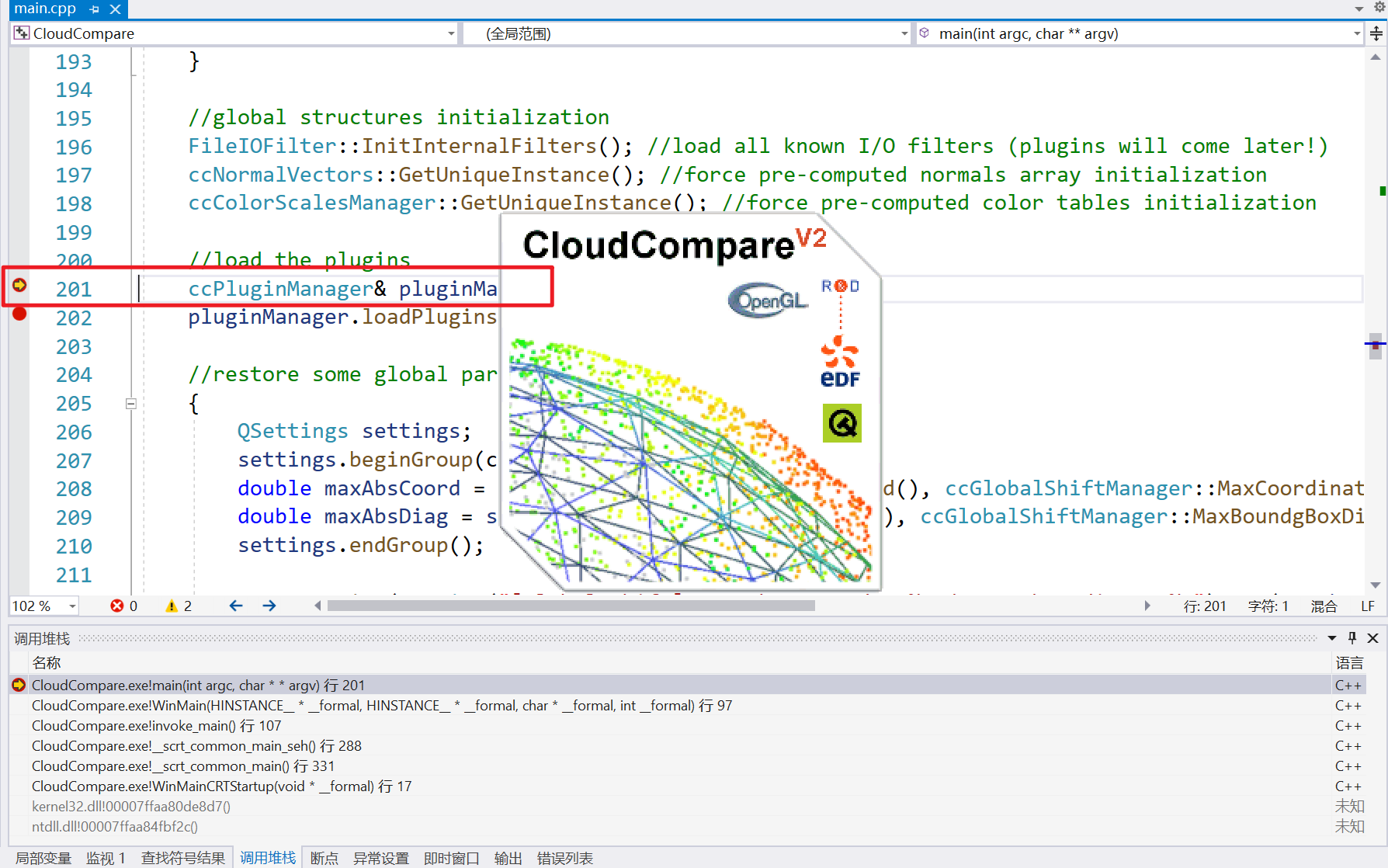Select the kernel32.dll stack frame
The width and height of the screenshot is (1388, 868).
click(687, 807)
